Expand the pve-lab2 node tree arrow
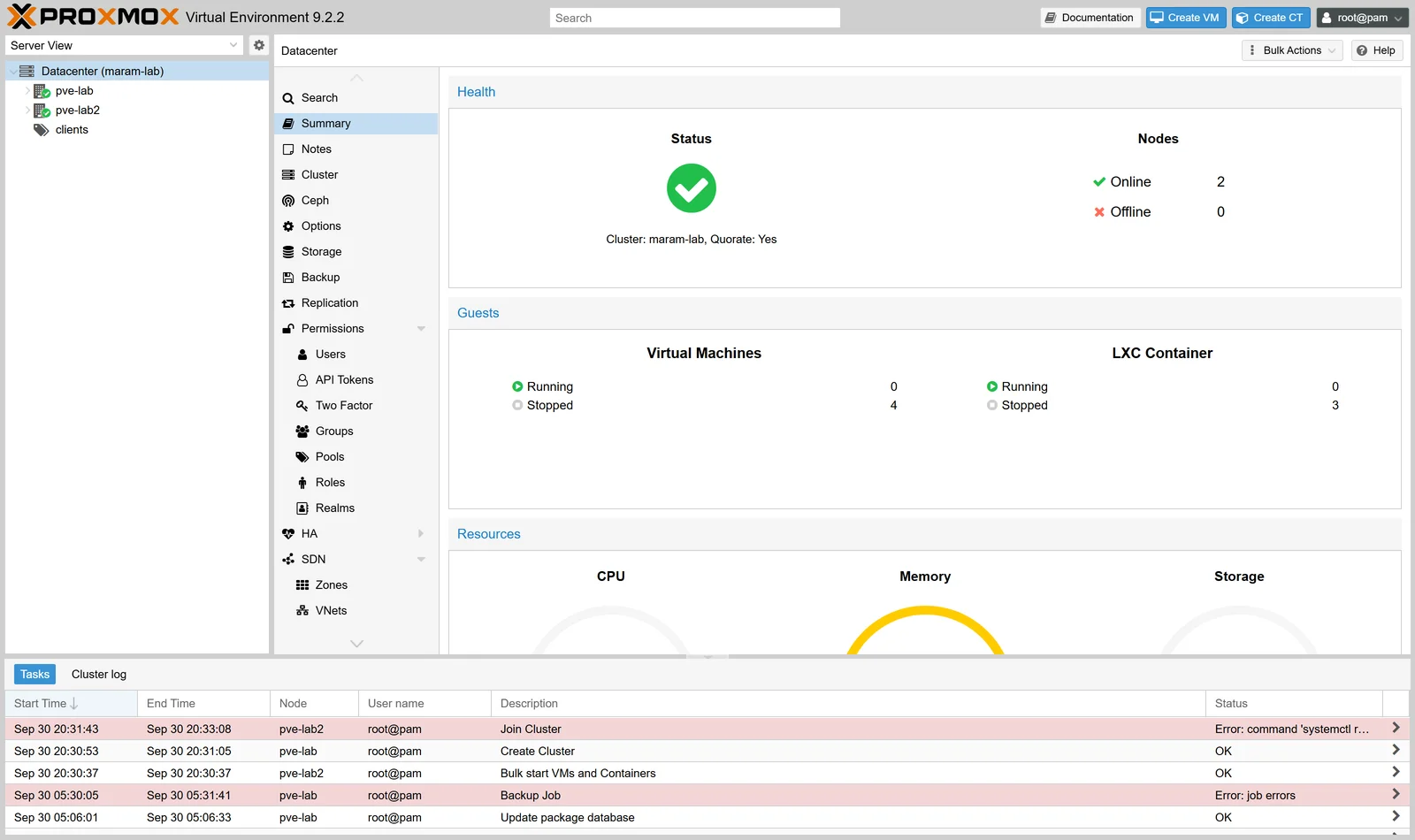 27,110
